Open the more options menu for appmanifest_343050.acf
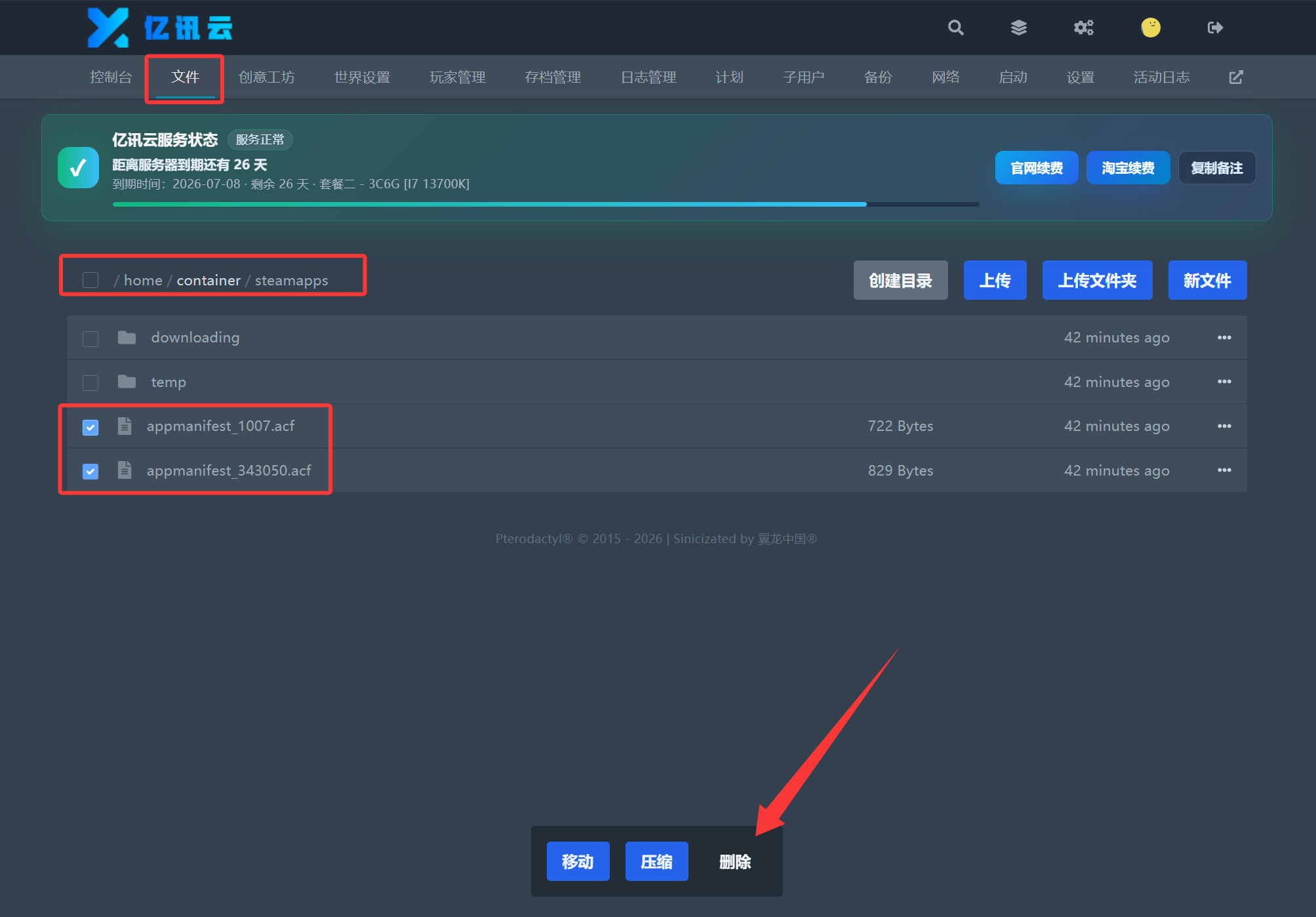 [1224, 470]
